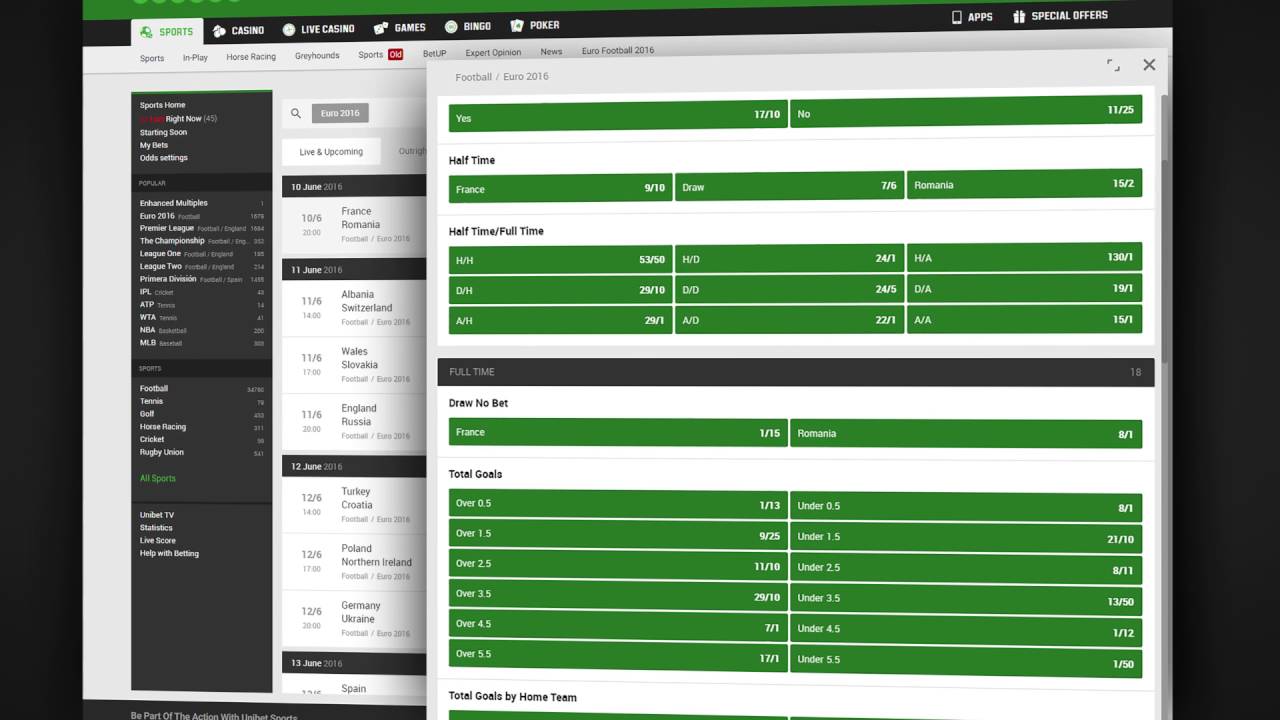This screenshot has width=1280, height=720.
Task: Click the Live Casino clock icon
Action: [289, 30]
